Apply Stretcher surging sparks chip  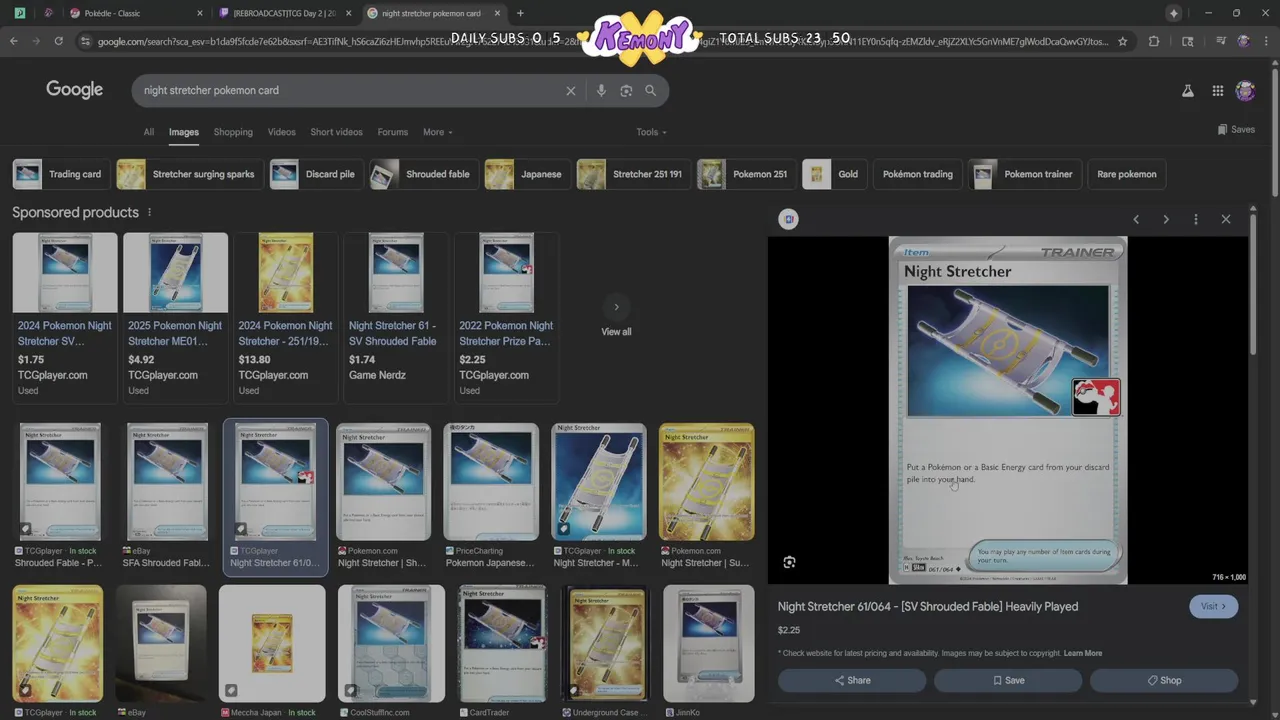click(189, 174)
